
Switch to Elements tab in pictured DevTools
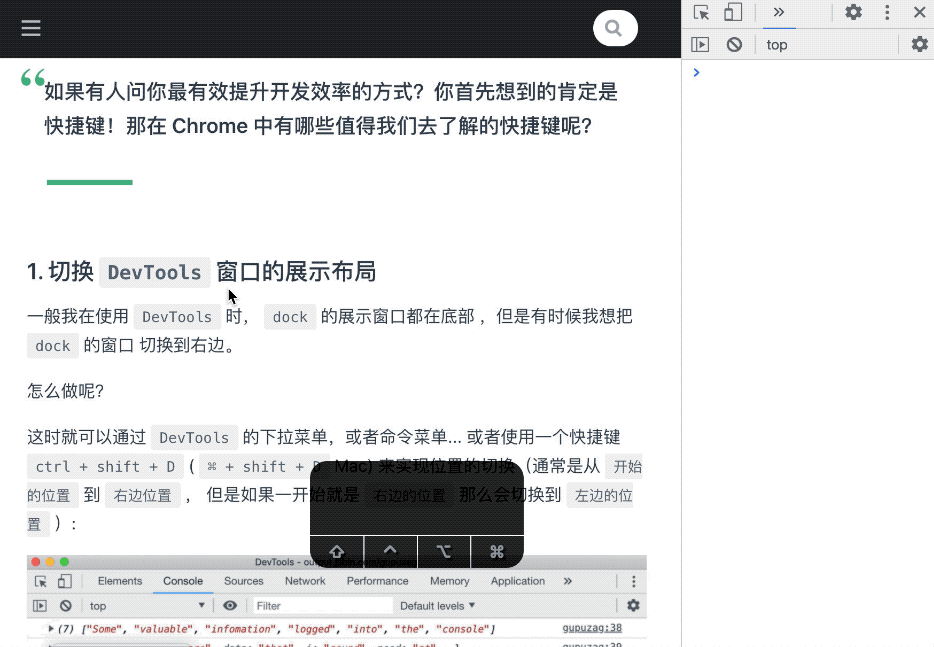[120, 581]
